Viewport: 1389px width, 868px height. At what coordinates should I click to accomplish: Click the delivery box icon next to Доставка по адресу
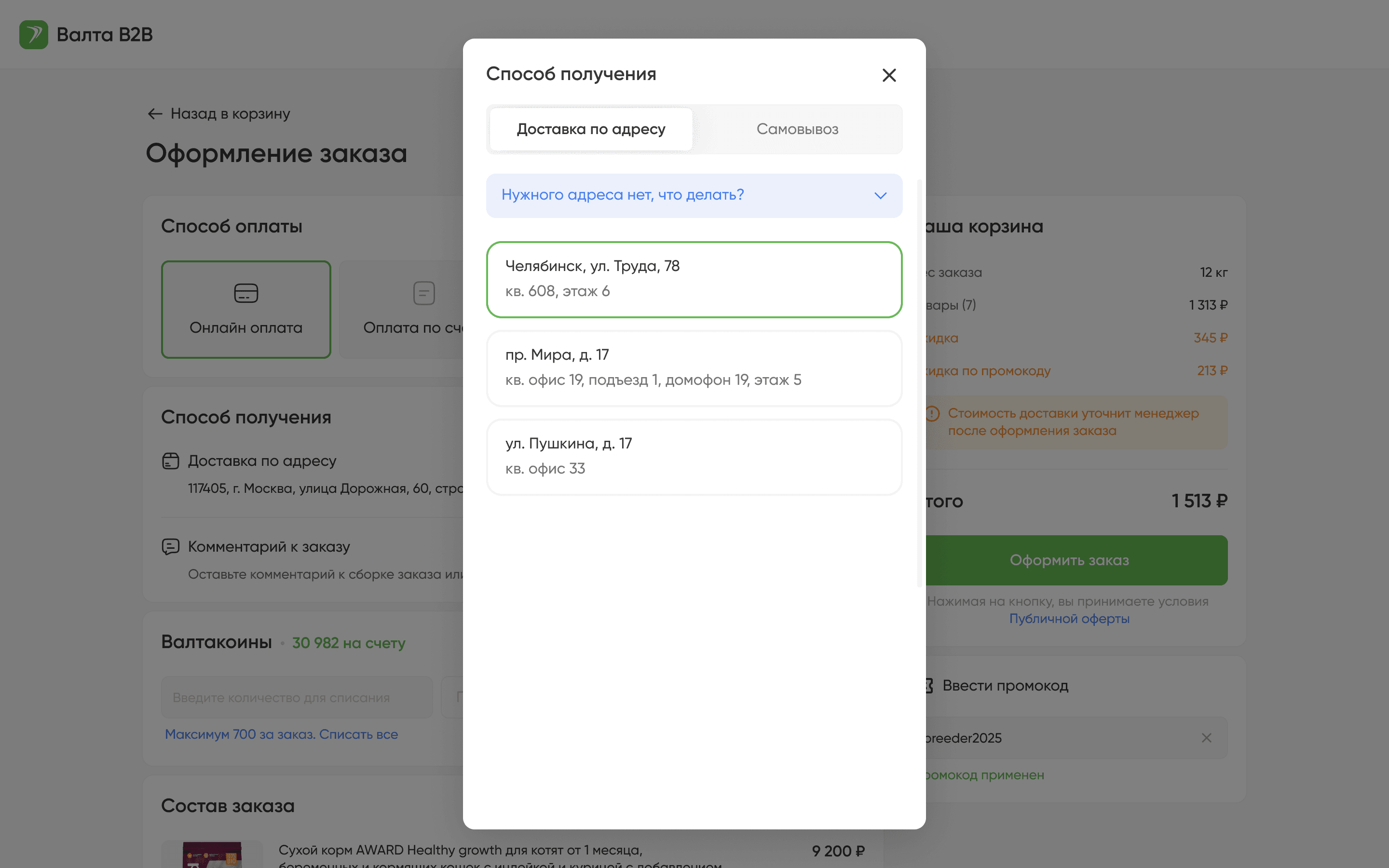click(170, 461)
